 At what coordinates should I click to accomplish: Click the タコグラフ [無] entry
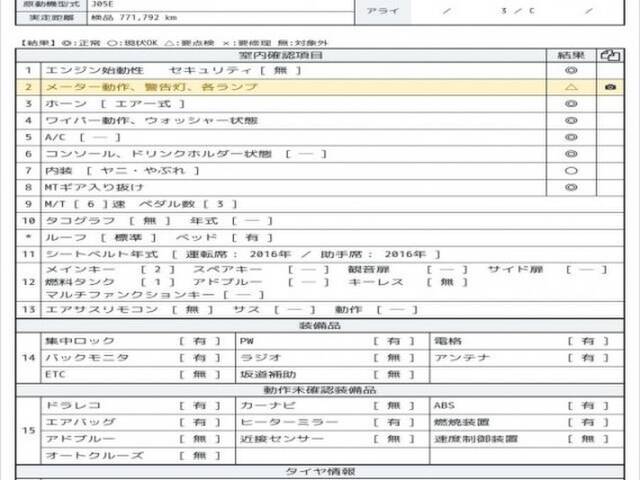108,221
